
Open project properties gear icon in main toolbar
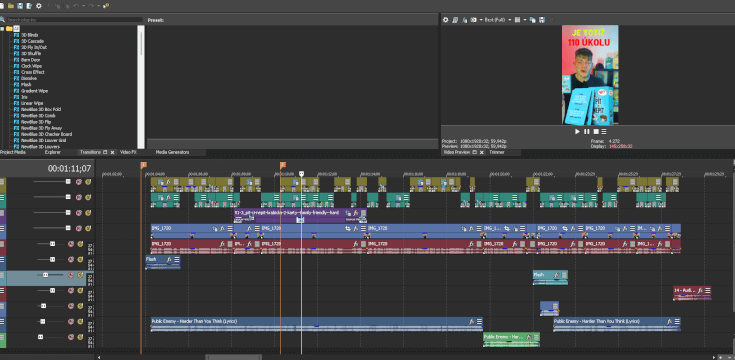[38, 6]
